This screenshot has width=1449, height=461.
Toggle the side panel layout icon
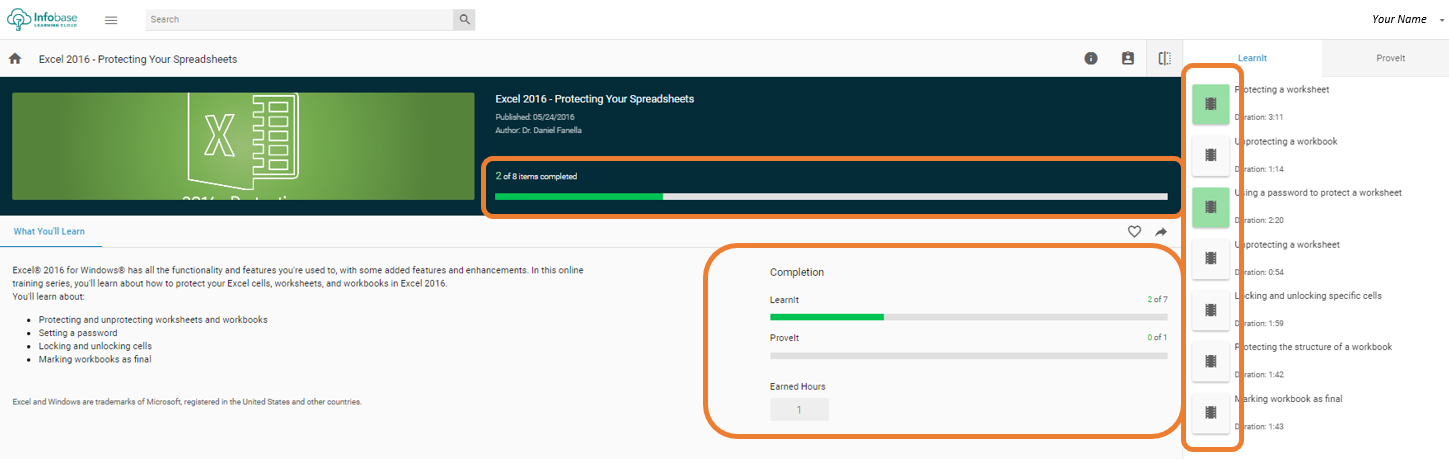click(x=1164, y=59)
